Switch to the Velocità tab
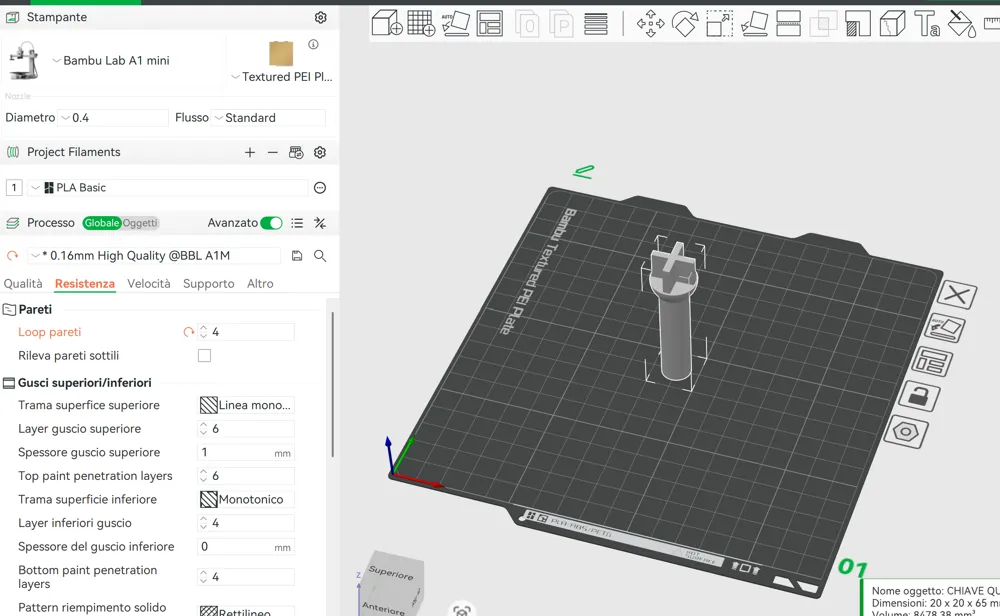 149,284
